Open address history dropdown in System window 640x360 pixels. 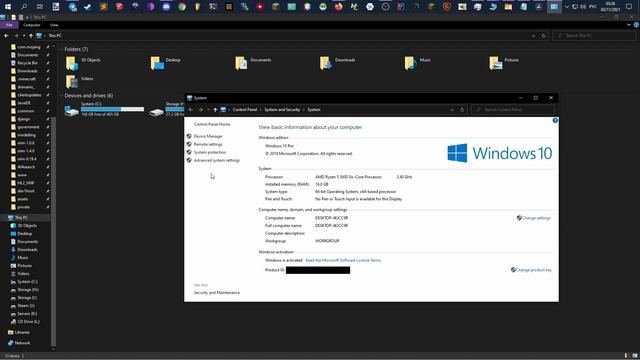452,110
